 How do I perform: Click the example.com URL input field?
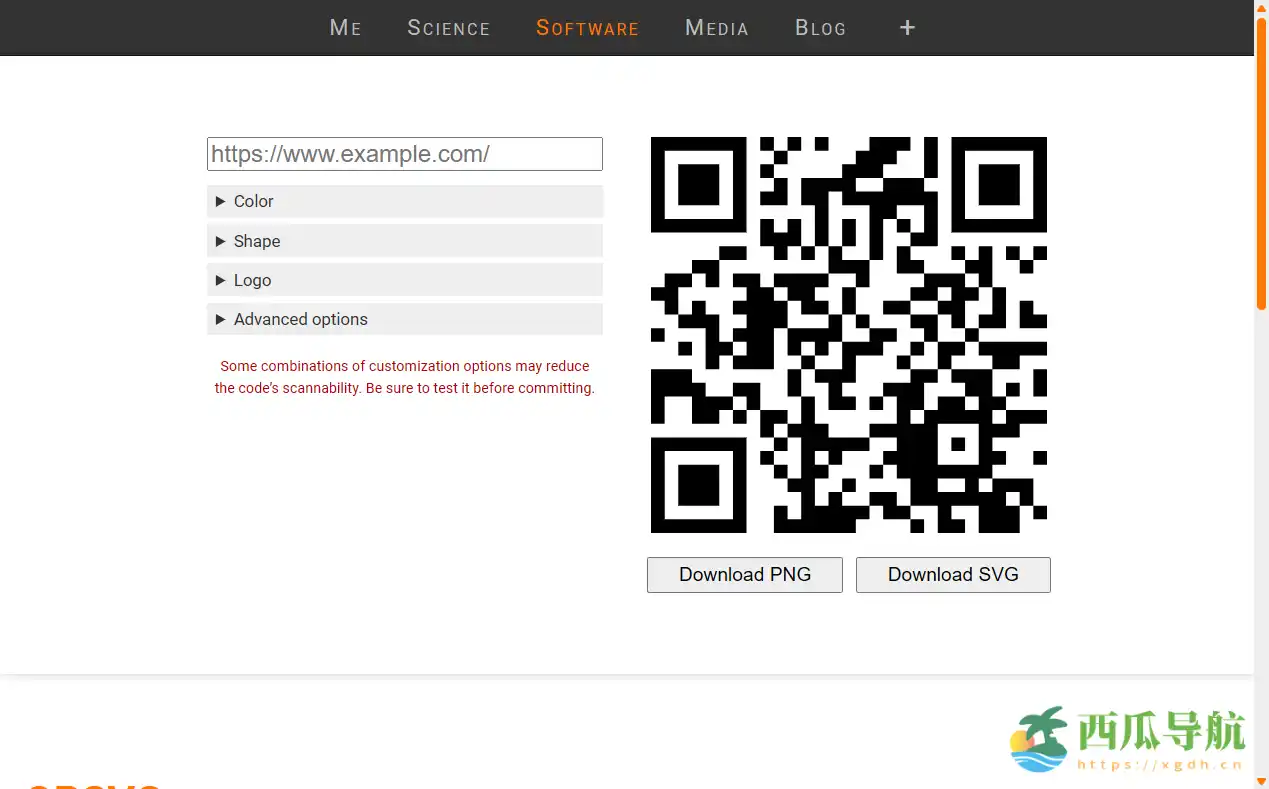404,153
